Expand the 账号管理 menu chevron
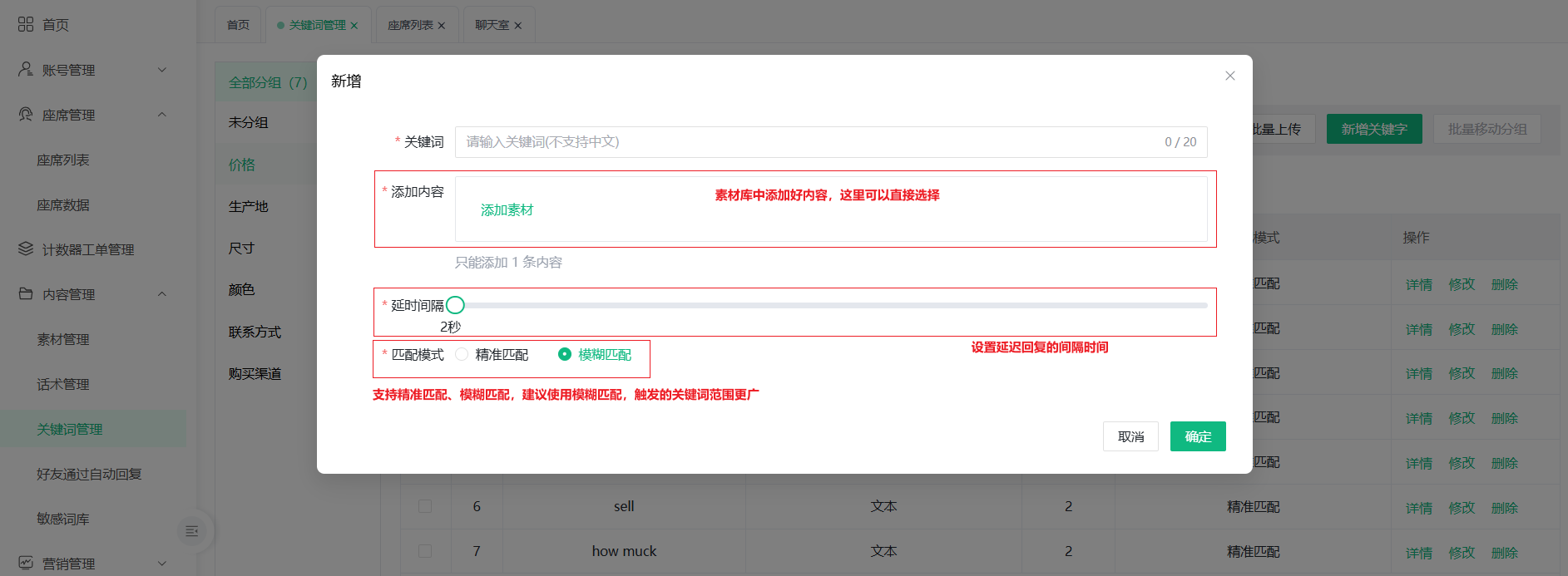The image size is (1568, 576). [x=162, y=70]
